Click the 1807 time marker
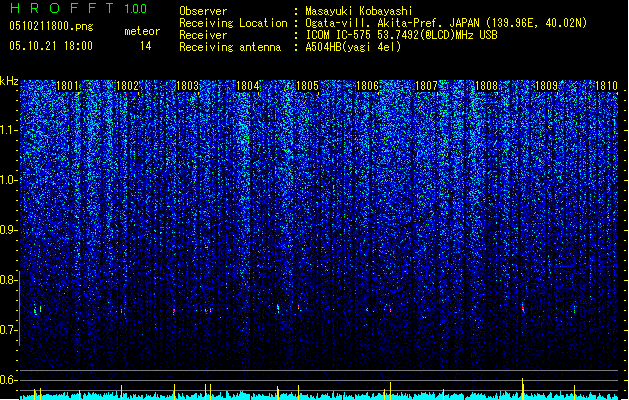The image size is (629, 400). 426,86
